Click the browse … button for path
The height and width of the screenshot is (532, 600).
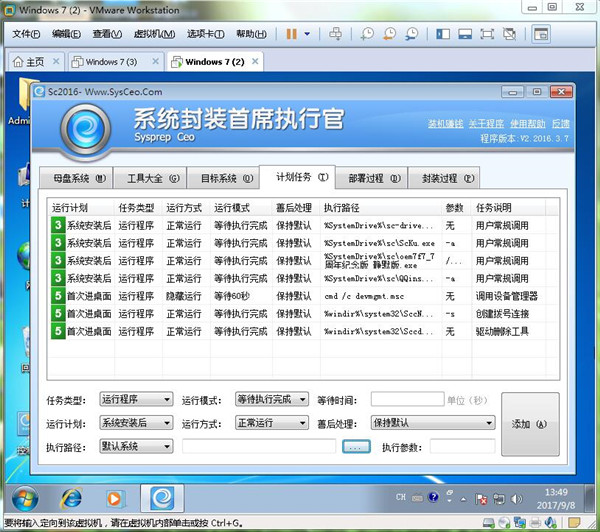point(356,446)
